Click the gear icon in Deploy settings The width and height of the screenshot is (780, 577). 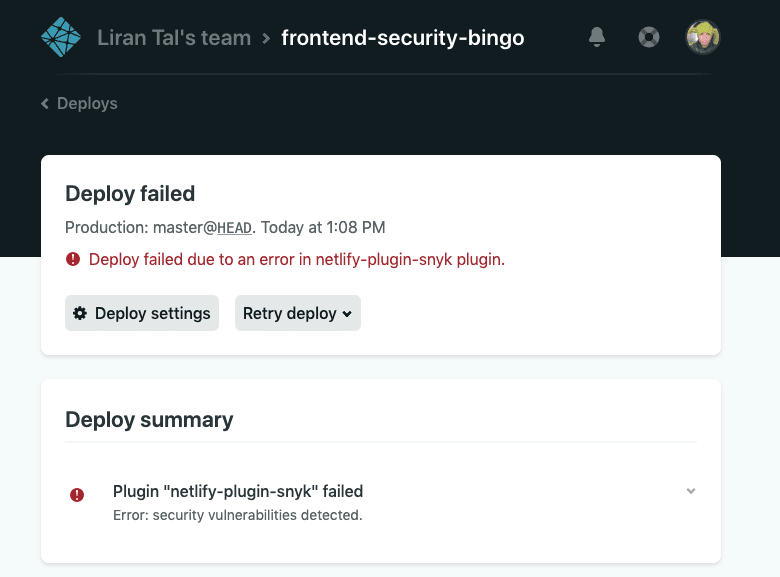pyautogui.click(x=80, y=313)
